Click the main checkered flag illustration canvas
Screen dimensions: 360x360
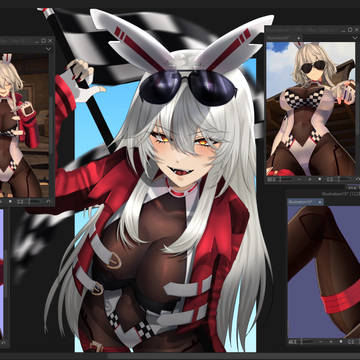click(x=165, y=205)
